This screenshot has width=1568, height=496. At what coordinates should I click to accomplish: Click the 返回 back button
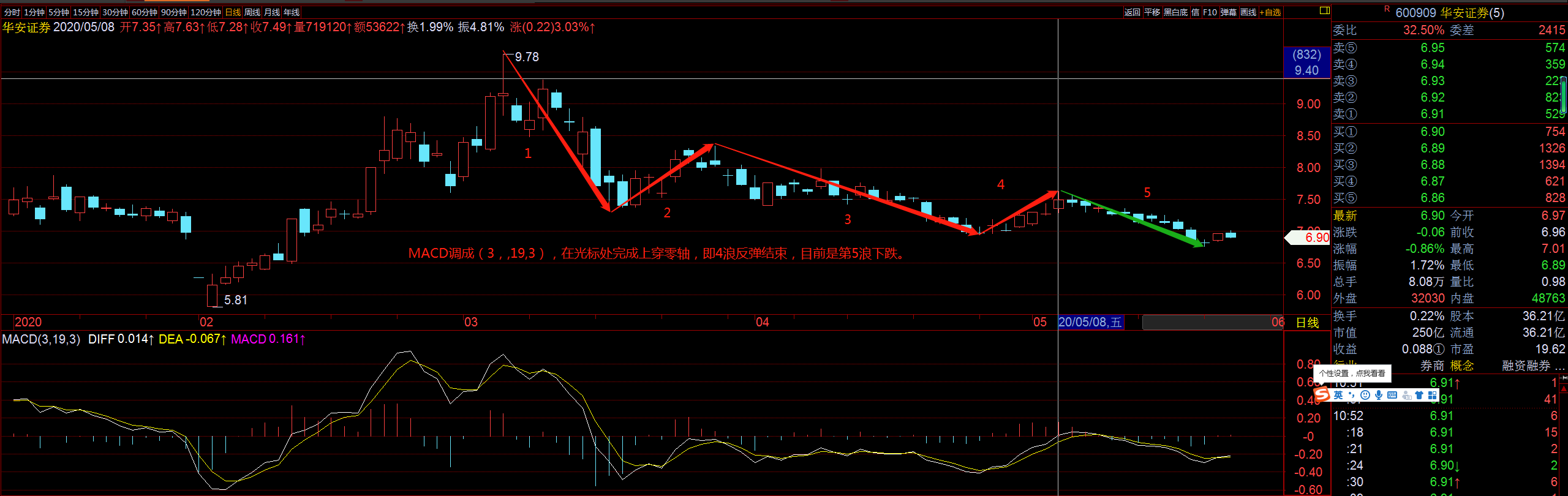[1133, 12]
